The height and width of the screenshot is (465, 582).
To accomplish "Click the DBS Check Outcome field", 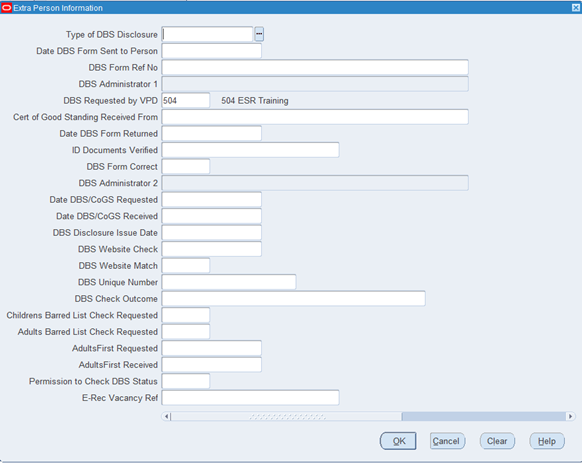I will 294,298.
